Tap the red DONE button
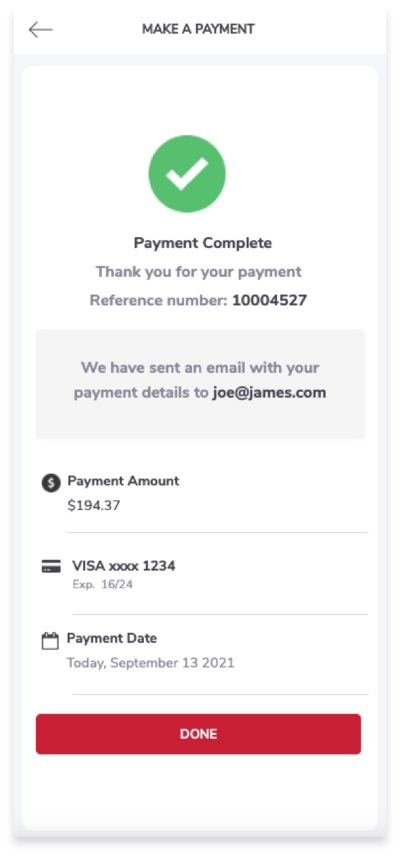This screenshot has width=400, height=857. pyautogui.click(x=198, y=734)
